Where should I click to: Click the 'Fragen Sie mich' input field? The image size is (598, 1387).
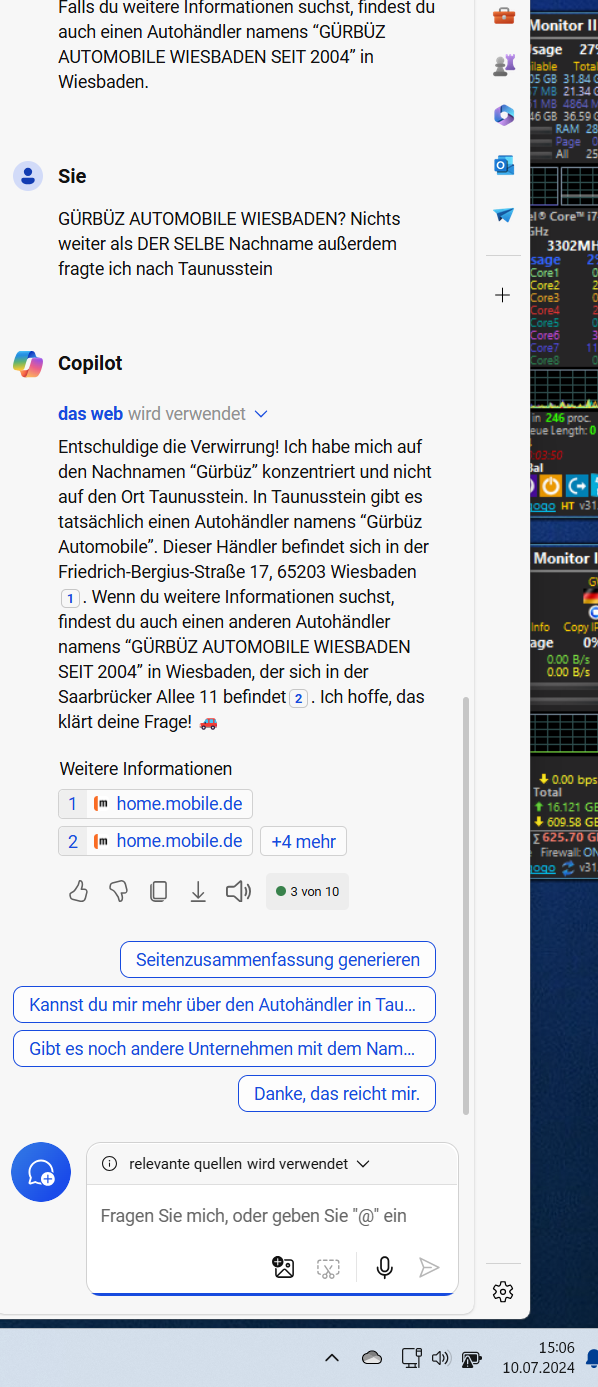click(272, 1216)
